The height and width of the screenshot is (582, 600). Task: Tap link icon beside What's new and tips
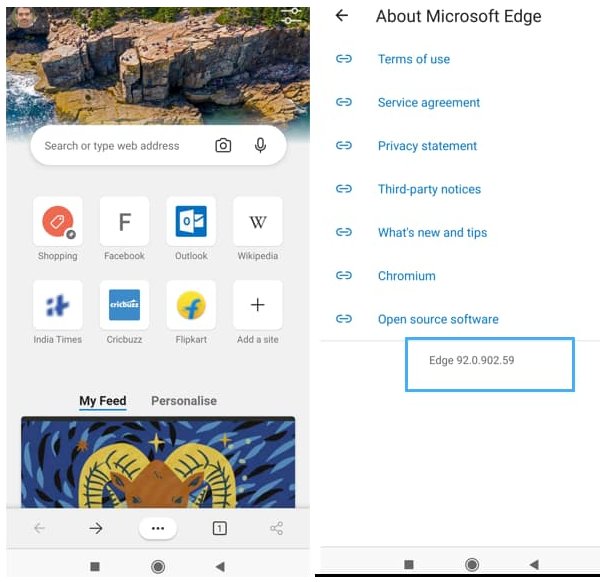click(344, 232)
